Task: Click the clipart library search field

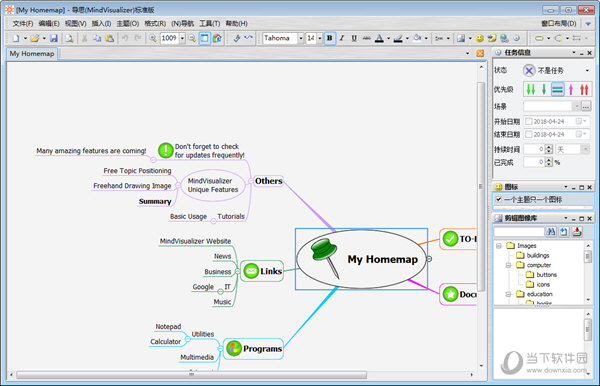Action: [x=519, y=231]
